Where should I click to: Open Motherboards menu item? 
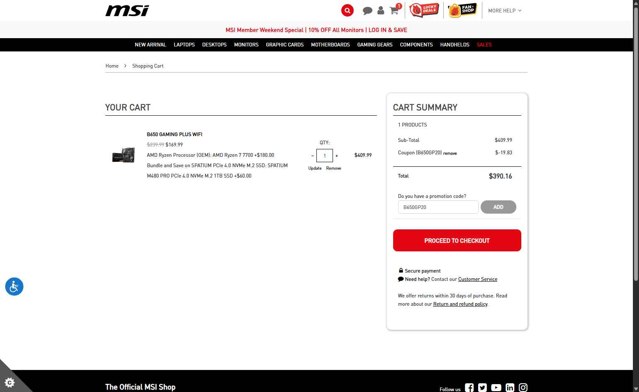(330, 45)
